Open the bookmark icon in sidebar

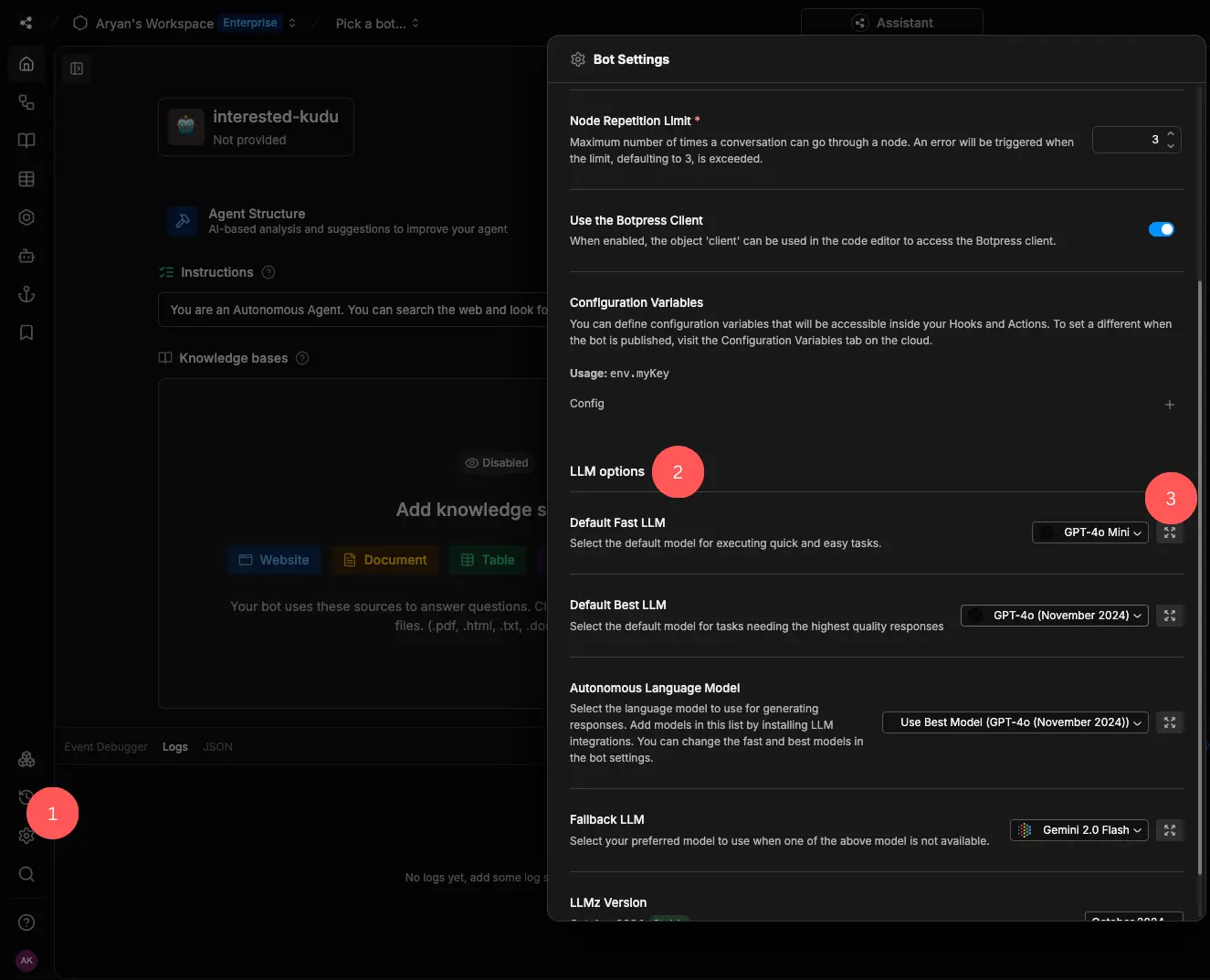coord(26,332)
